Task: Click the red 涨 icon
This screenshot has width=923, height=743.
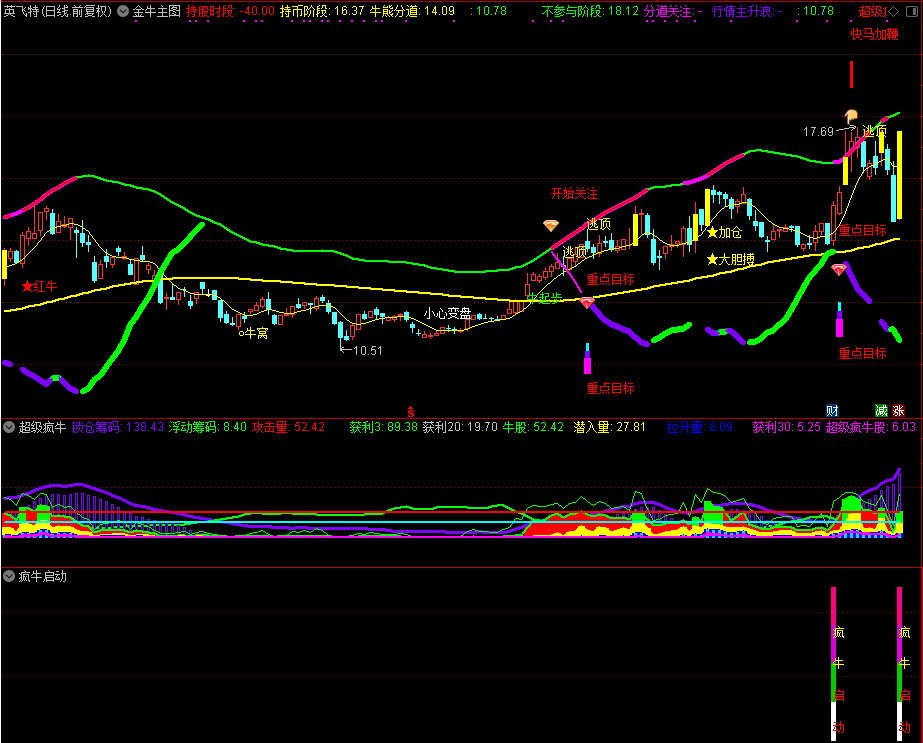Action: click(898, 410)
